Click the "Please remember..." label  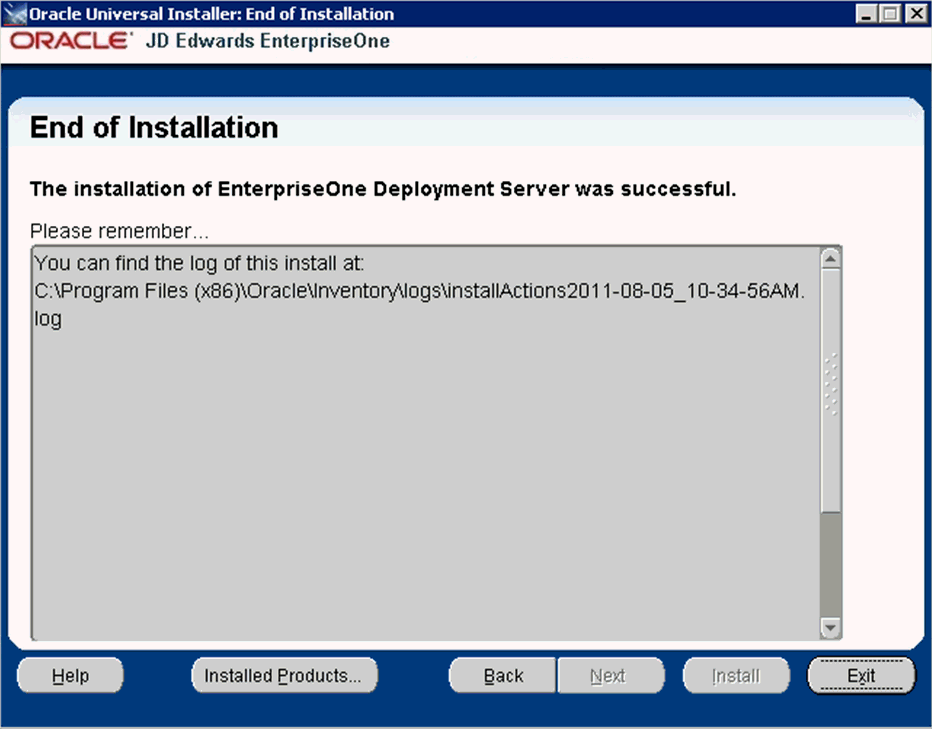tap(119, 231)
